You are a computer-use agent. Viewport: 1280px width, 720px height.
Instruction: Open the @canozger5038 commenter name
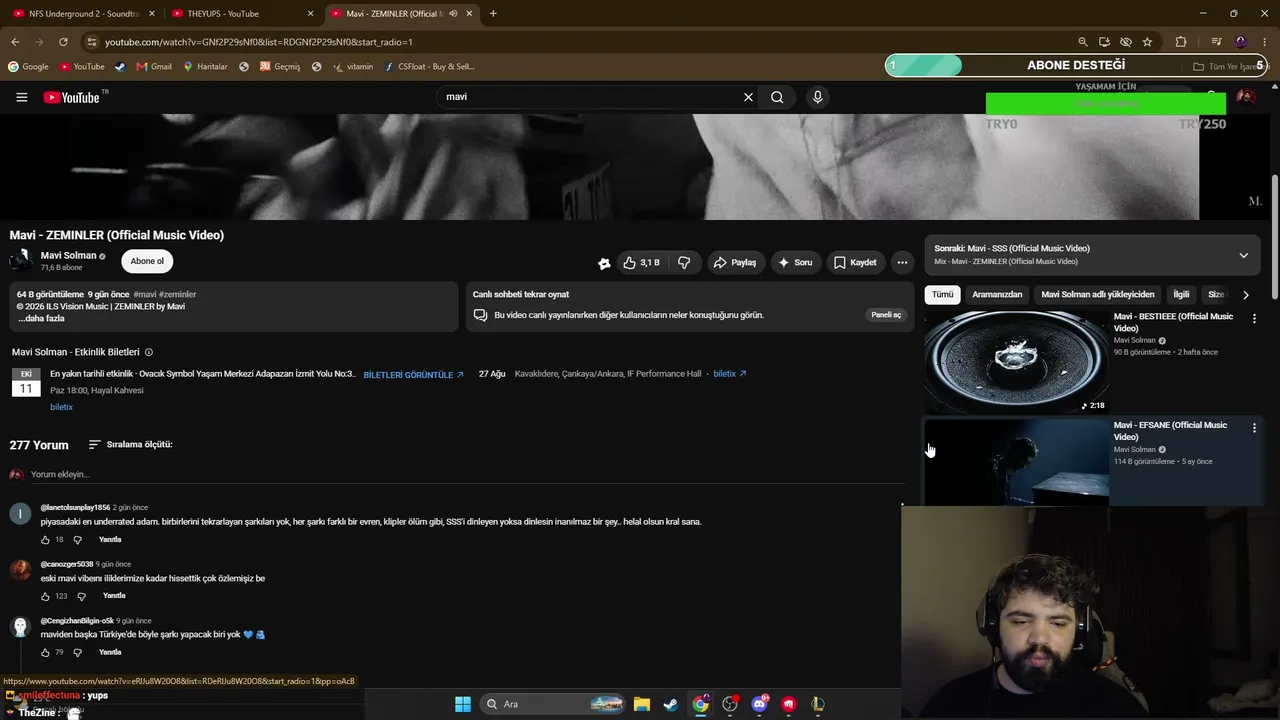(x=67, y=564)
